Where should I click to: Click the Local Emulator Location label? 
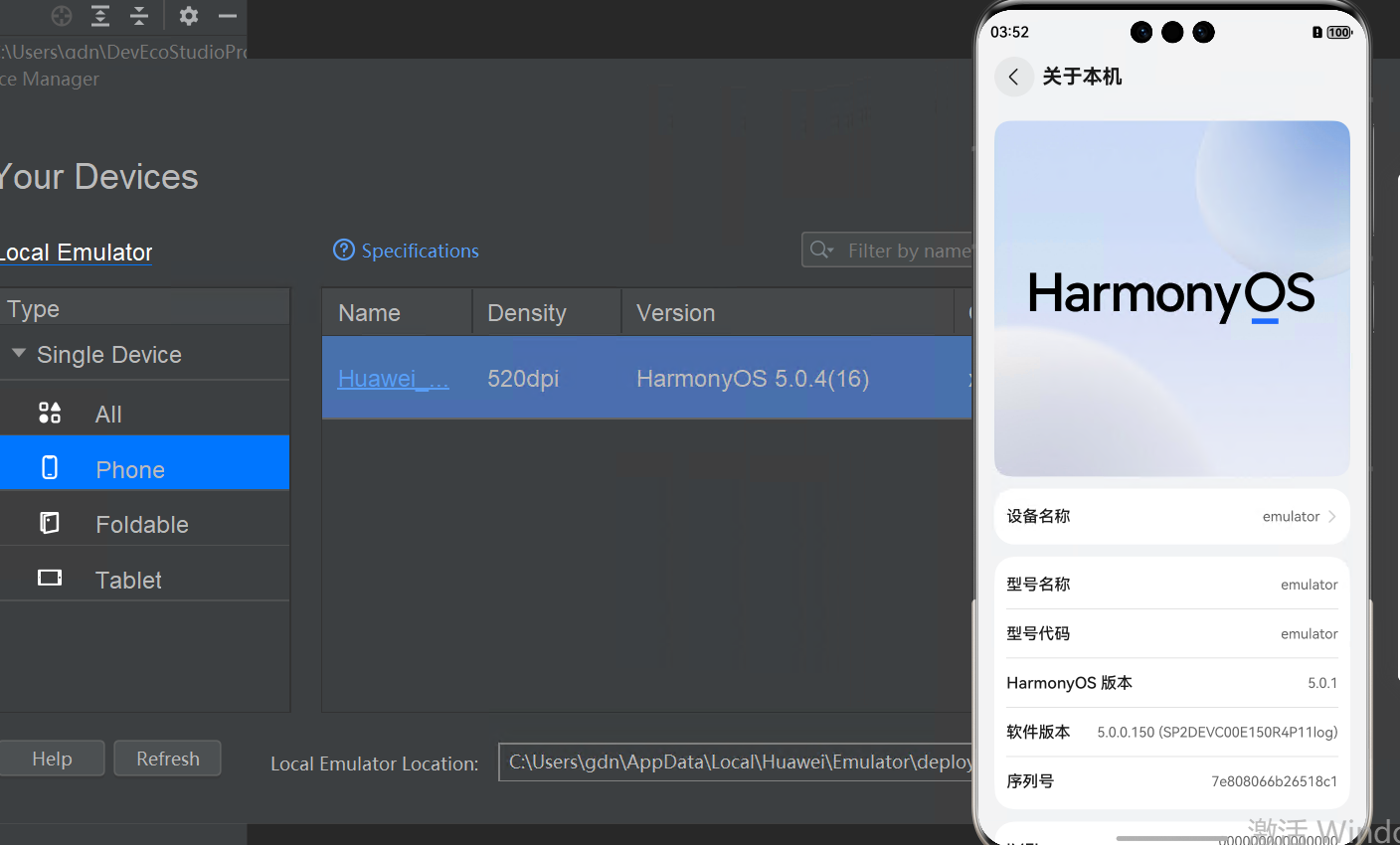374,763
